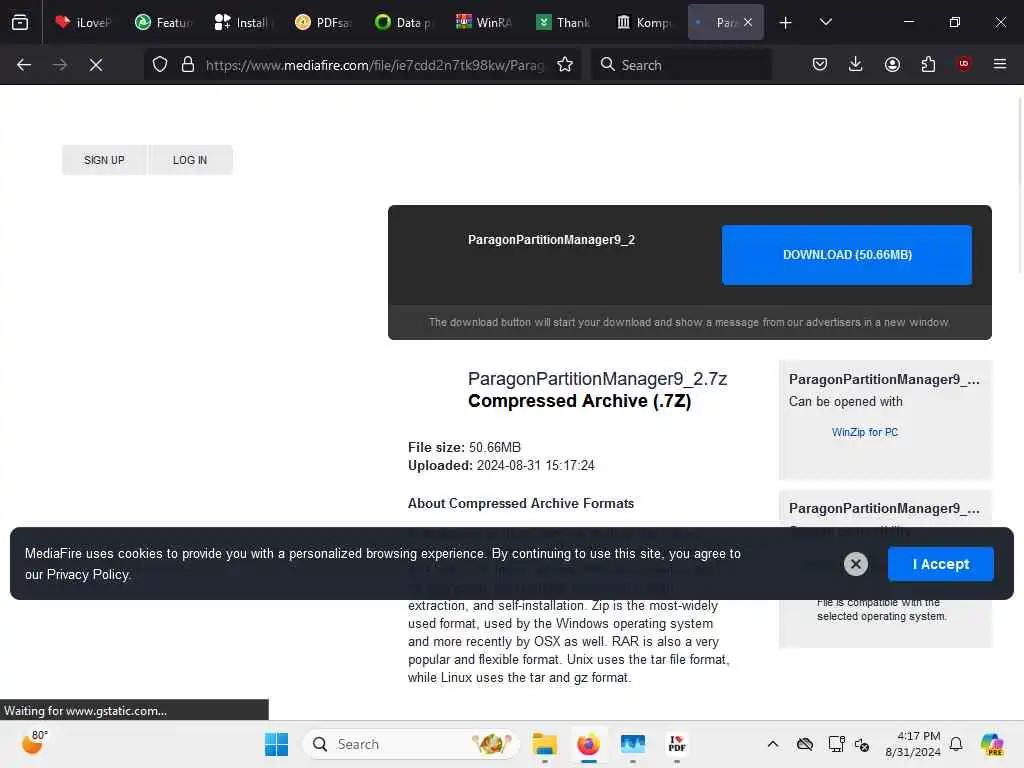The width and height of the screenshot is (1024, 768).
Task: Open clock showing 4:17 PM
Action: pos(912,744)
